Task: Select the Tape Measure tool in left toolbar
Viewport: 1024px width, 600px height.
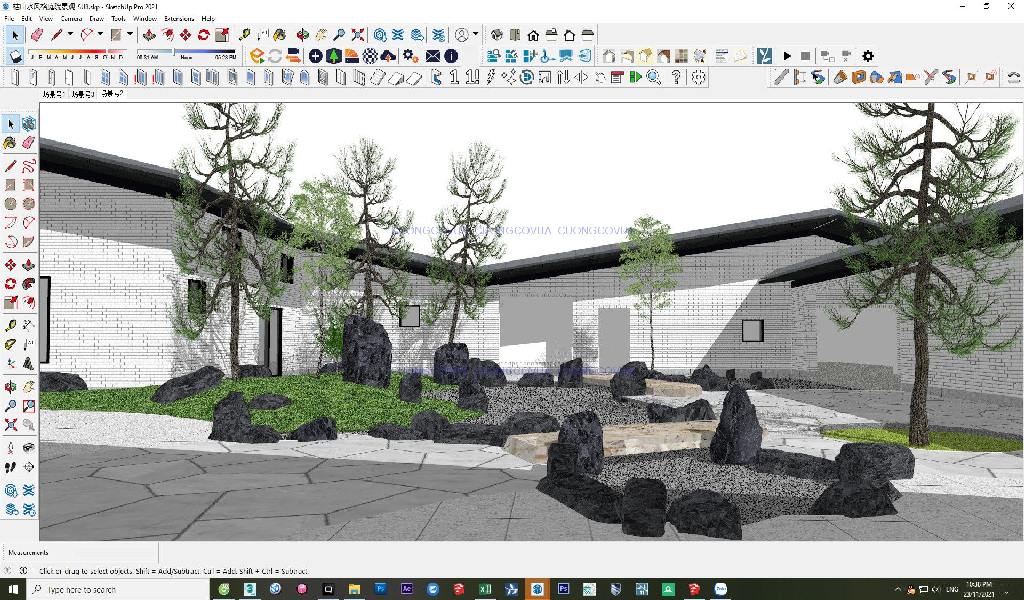Action: (10, 326)
